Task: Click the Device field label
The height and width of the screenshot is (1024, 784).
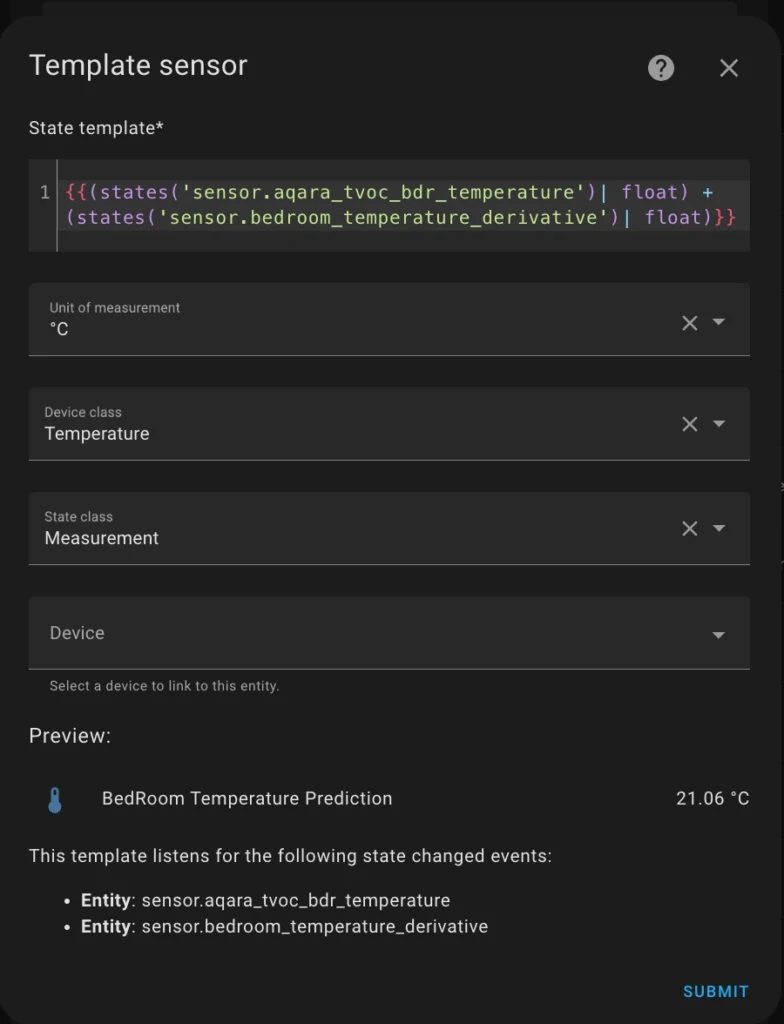Action: click(x=77, y=633)
